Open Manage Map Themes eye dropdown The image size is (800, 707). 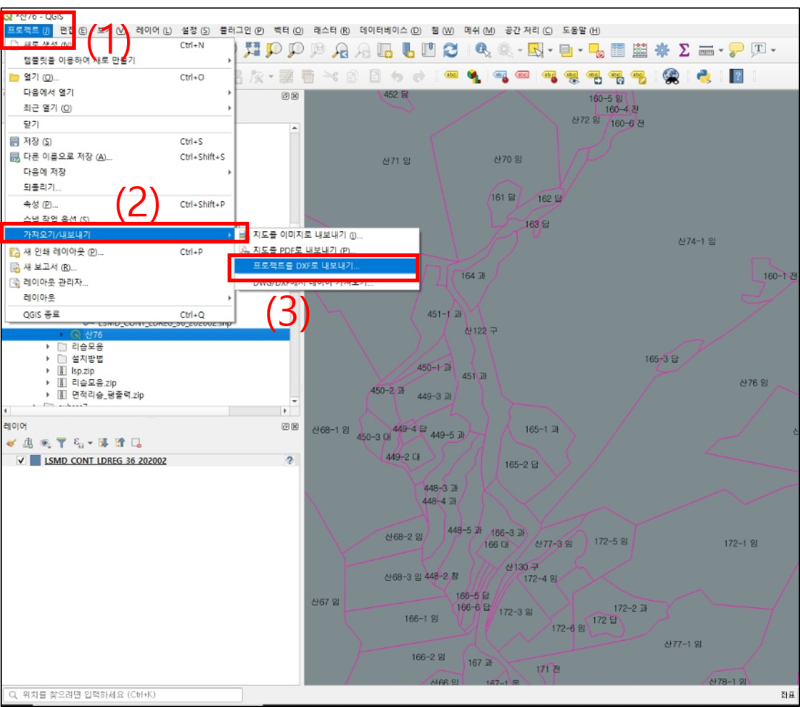pos(45,443)
